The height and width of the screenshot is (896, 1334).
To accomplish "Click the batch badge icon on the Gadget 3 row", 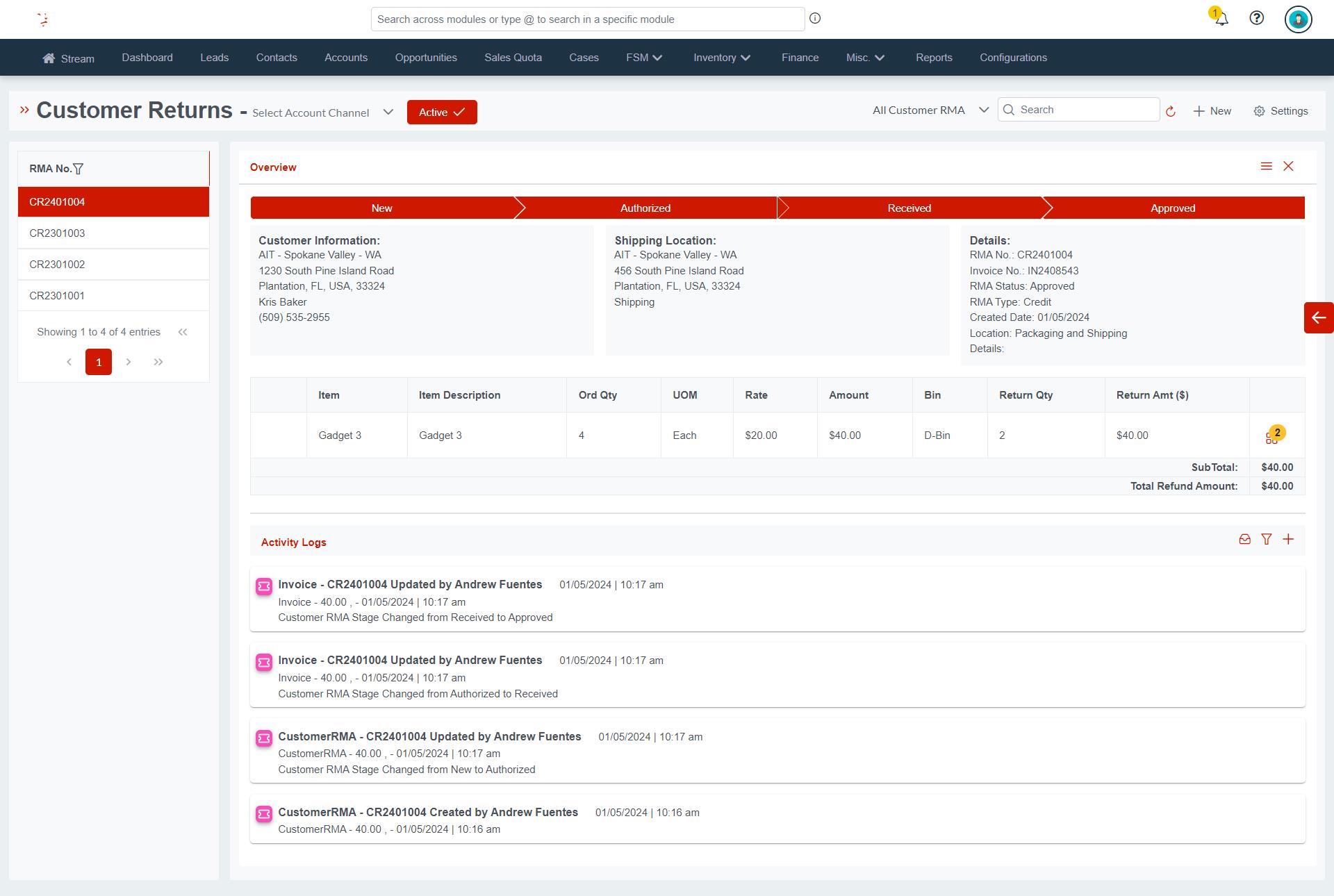I will tap(1275, 435).
